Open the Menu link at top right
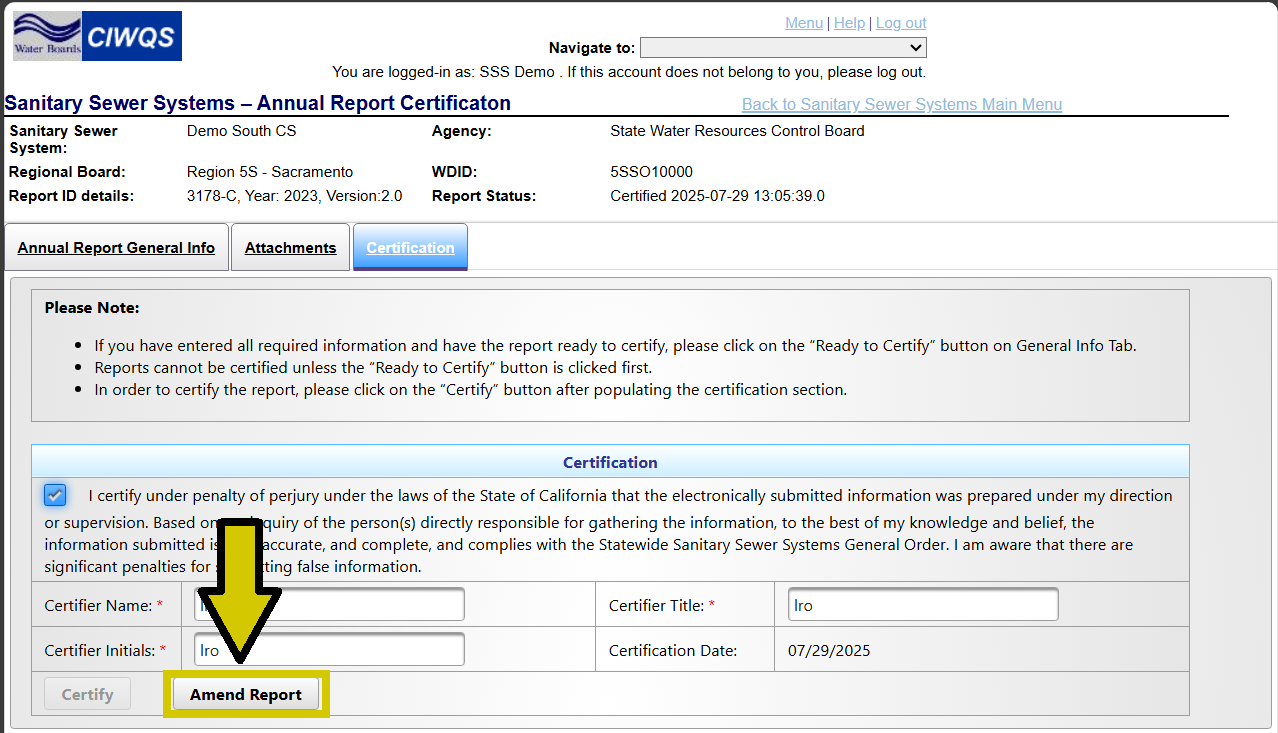Screen dimensions: 1278x733 click(x=804, y=22)
